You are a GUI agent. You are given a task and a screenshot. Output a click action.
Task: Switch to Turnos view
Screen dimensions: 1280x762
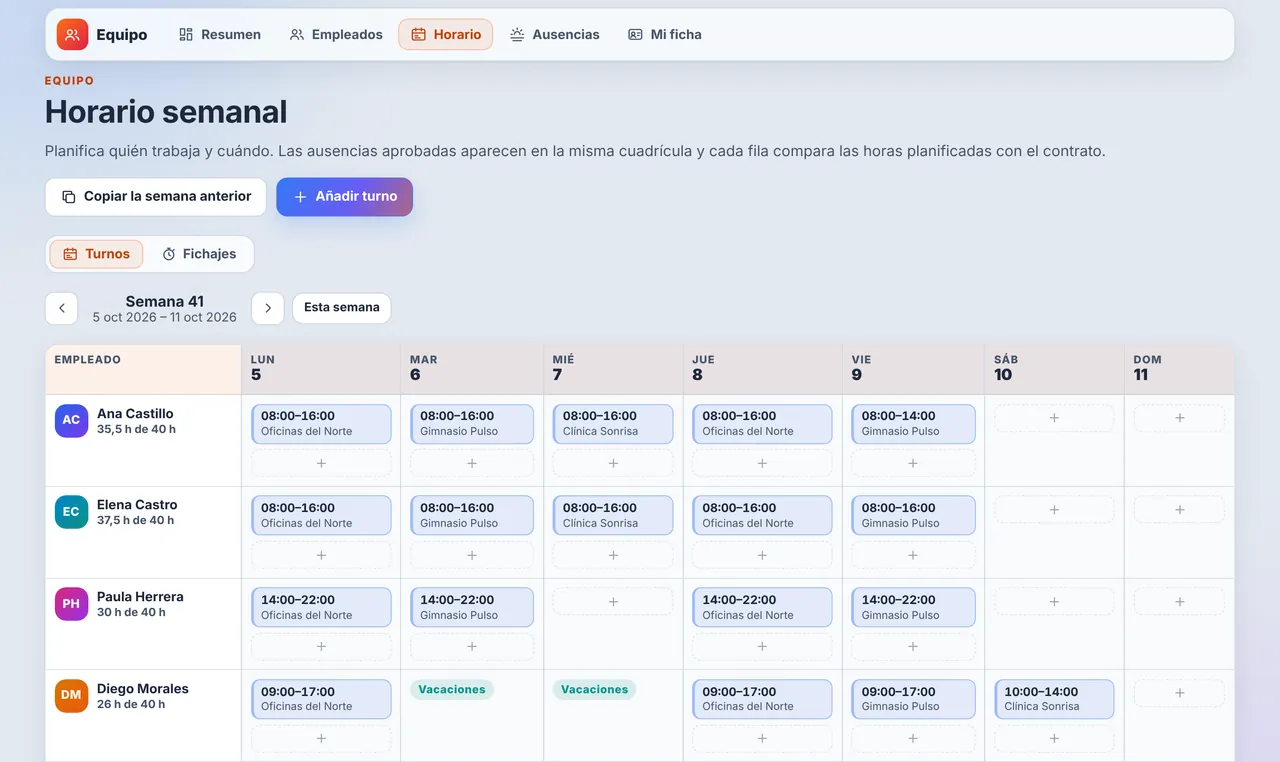click(x=96, y=254)
